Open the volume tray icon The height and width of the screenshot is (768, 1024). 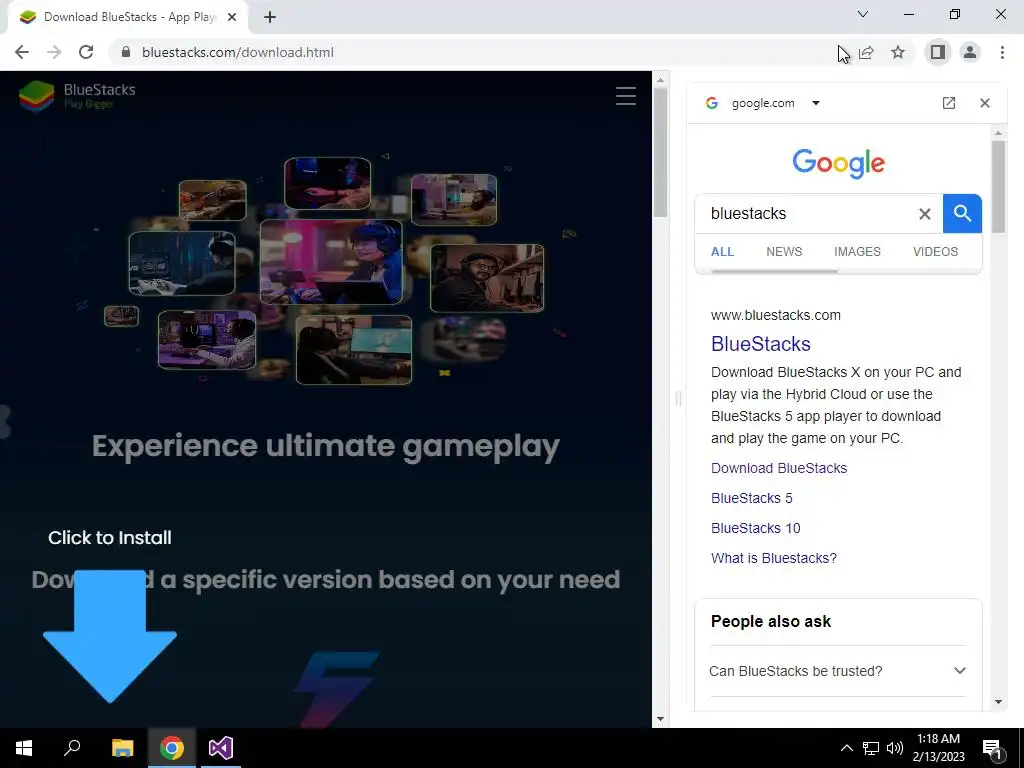coord(895,748)
